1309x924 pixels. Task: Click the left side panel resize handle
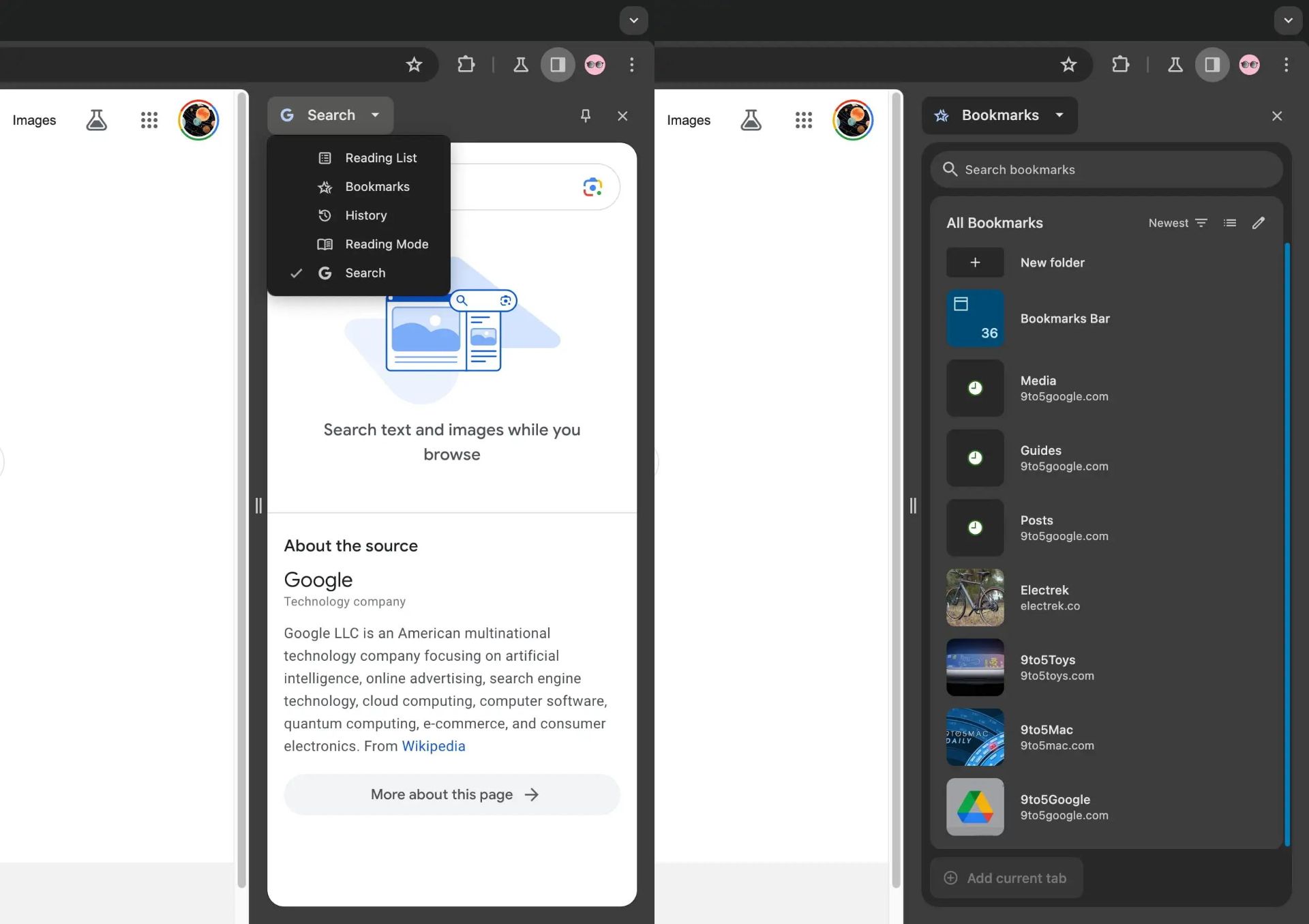pyautogui.click(x=258, y=505)
